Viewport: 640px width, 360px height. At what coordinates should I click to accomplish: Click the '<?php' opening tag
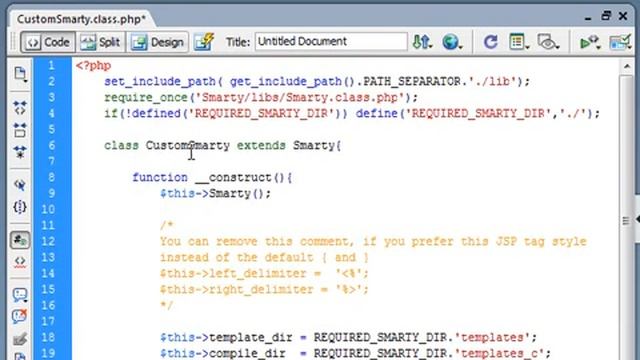93,65
